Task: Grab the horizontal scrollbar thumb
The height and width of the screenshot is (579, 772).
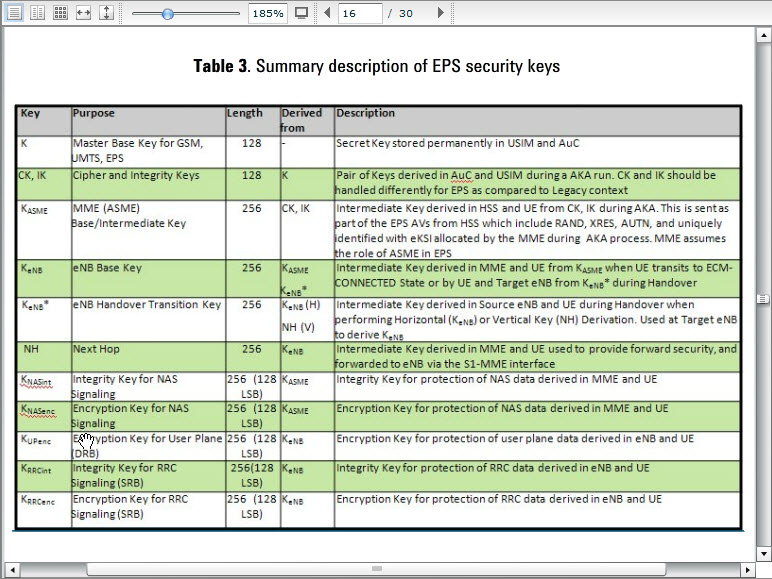Action: 376,570
